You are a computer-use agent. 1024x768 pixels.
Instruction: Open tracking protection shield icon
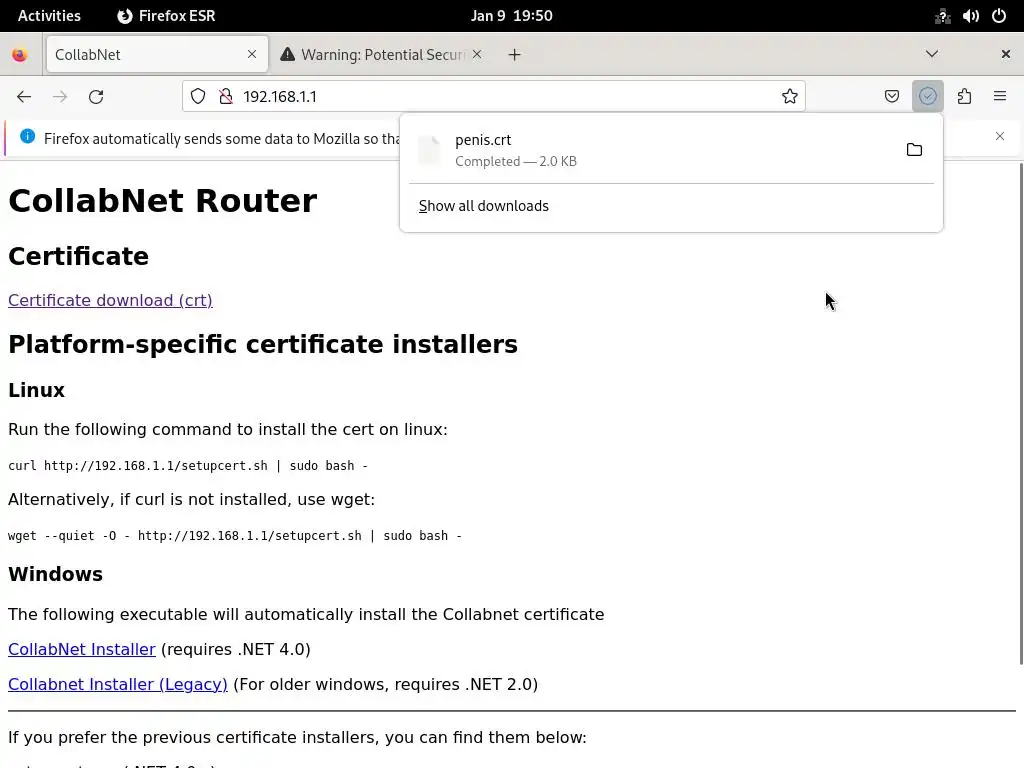point(198,97)
